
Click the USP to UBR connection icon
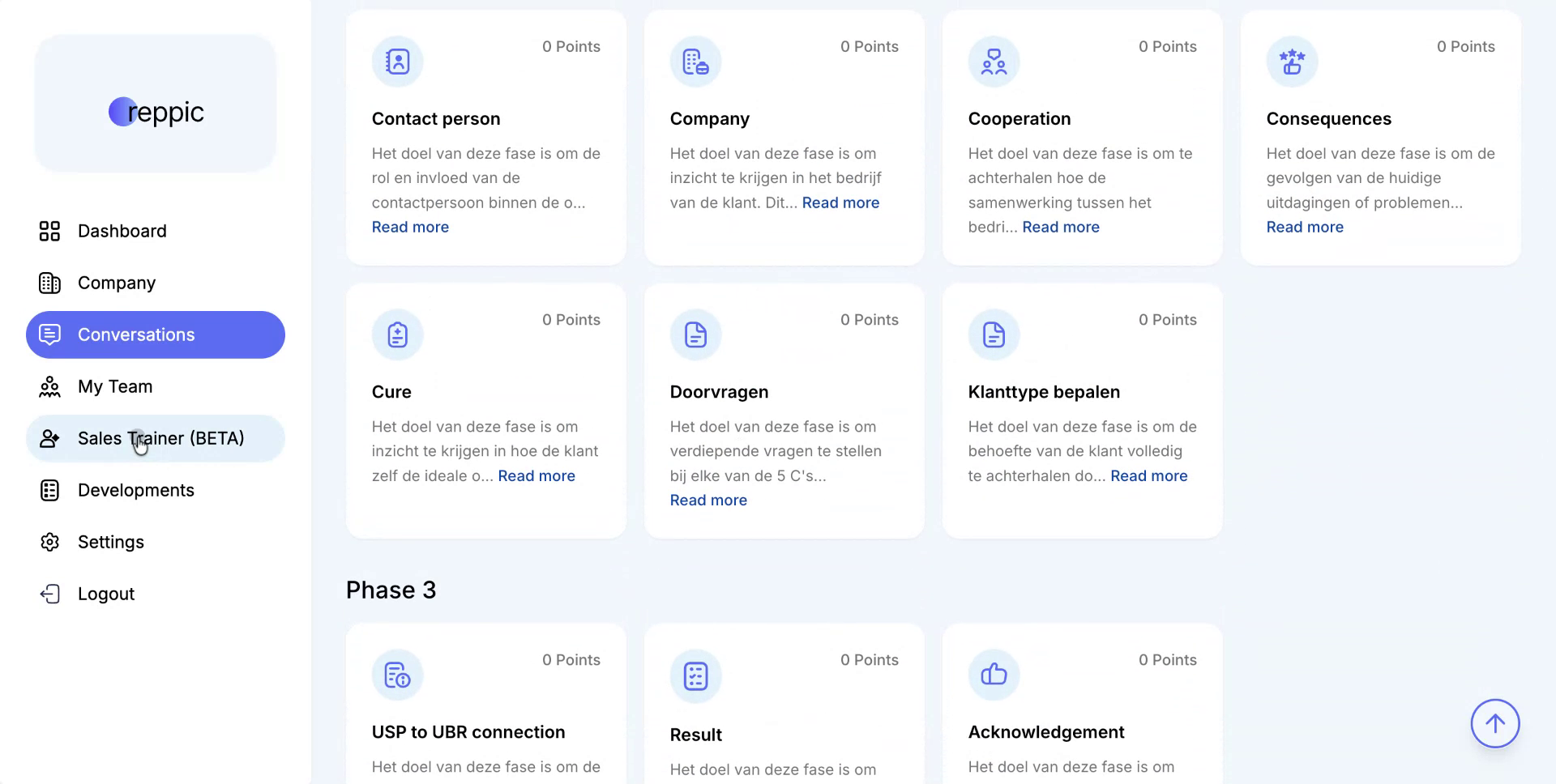tap(397, 675)
